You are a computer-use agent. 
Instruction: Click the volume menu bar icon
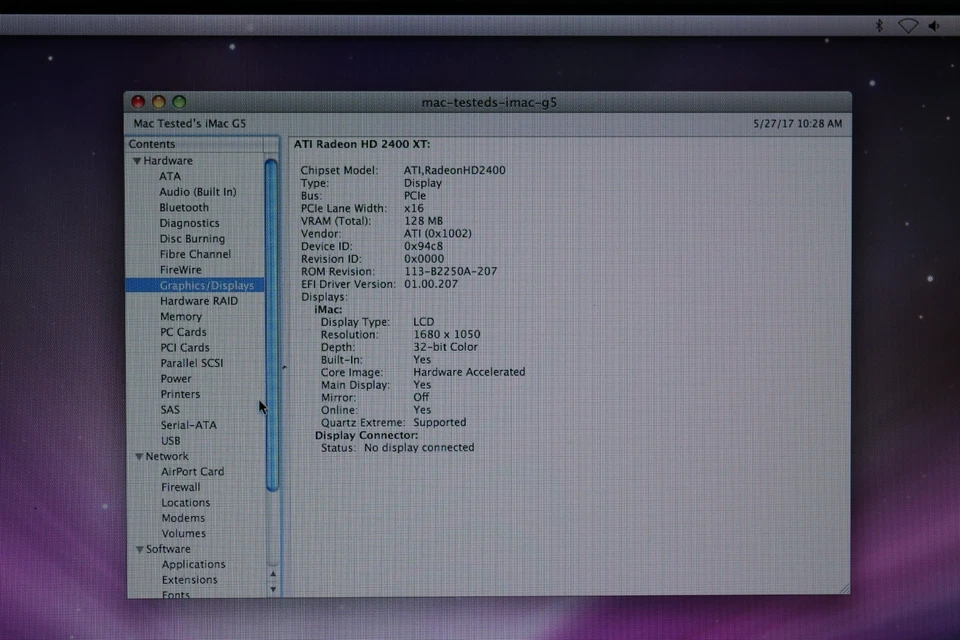(932, 27)
